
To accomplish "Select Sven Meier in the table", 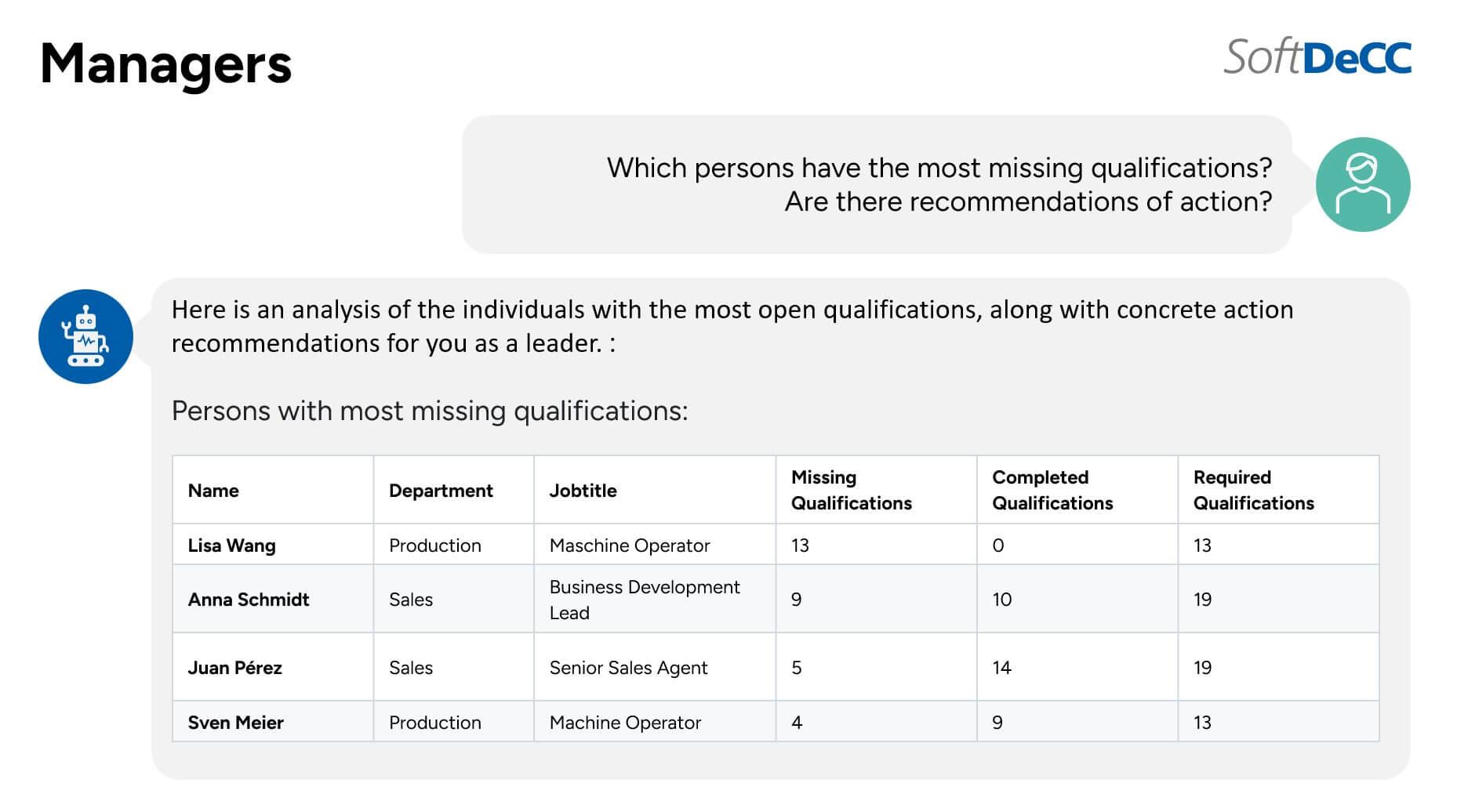I will pos(235,723).
